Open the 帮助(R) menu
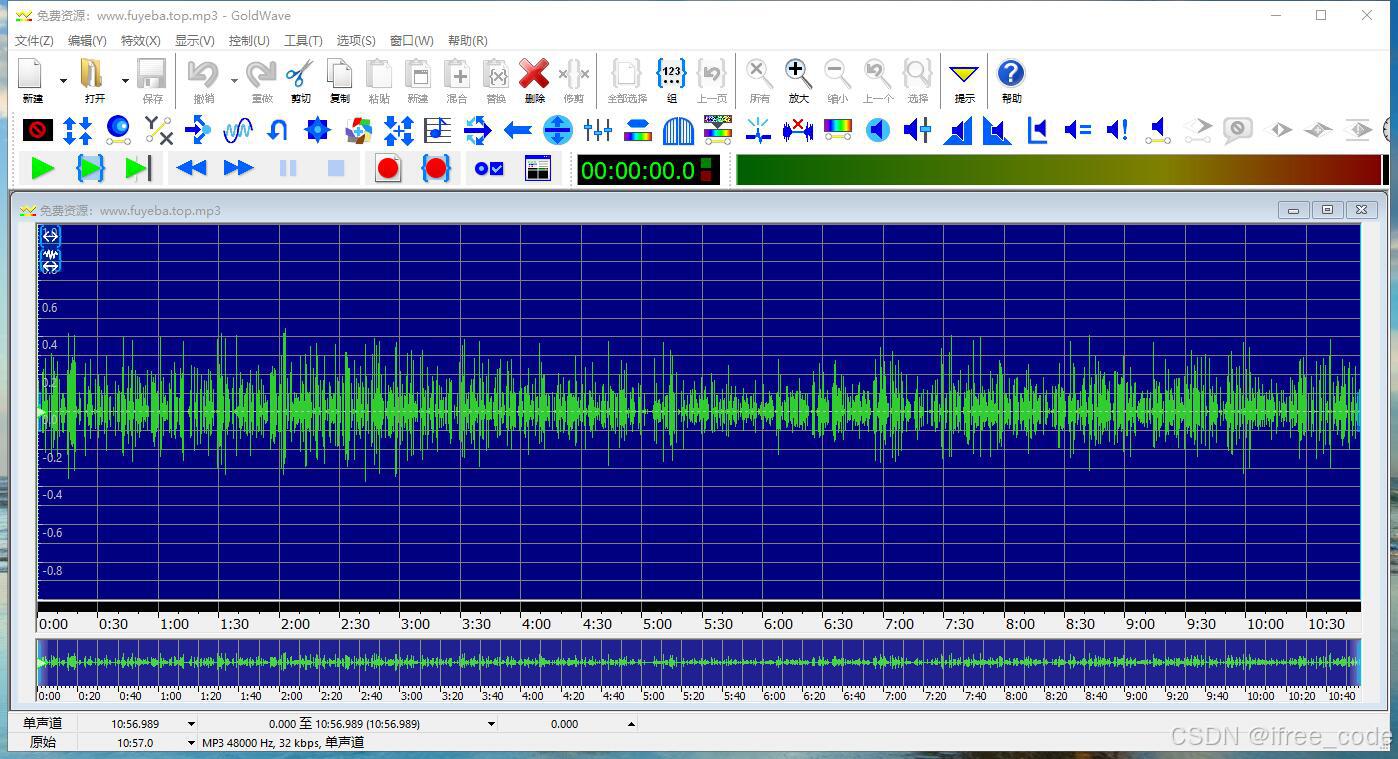The image size is (1398, 759). pos(467,41)
